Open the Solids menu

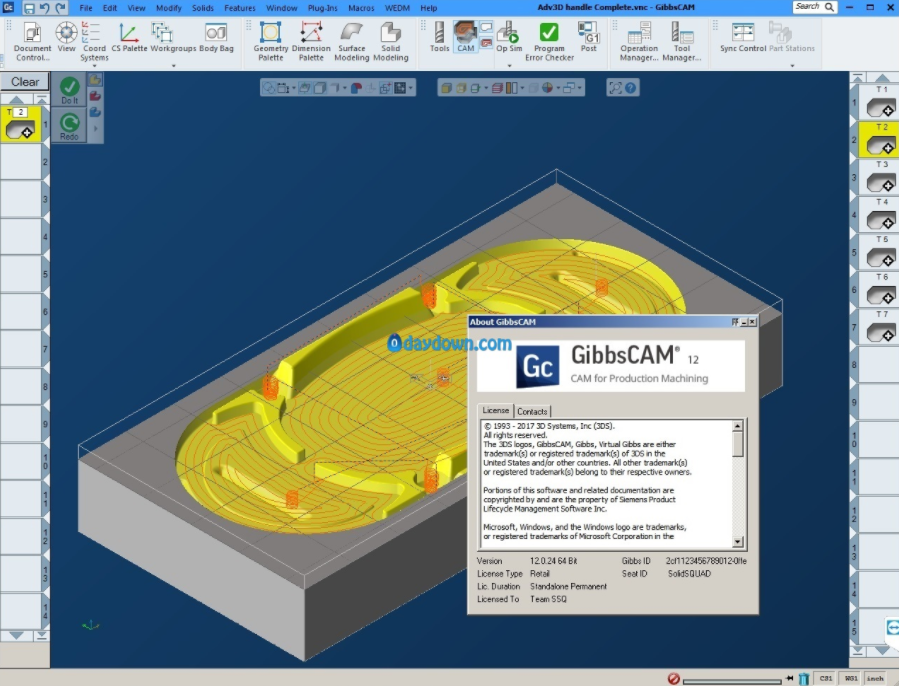pyautogui.click(x=203, y=8)
